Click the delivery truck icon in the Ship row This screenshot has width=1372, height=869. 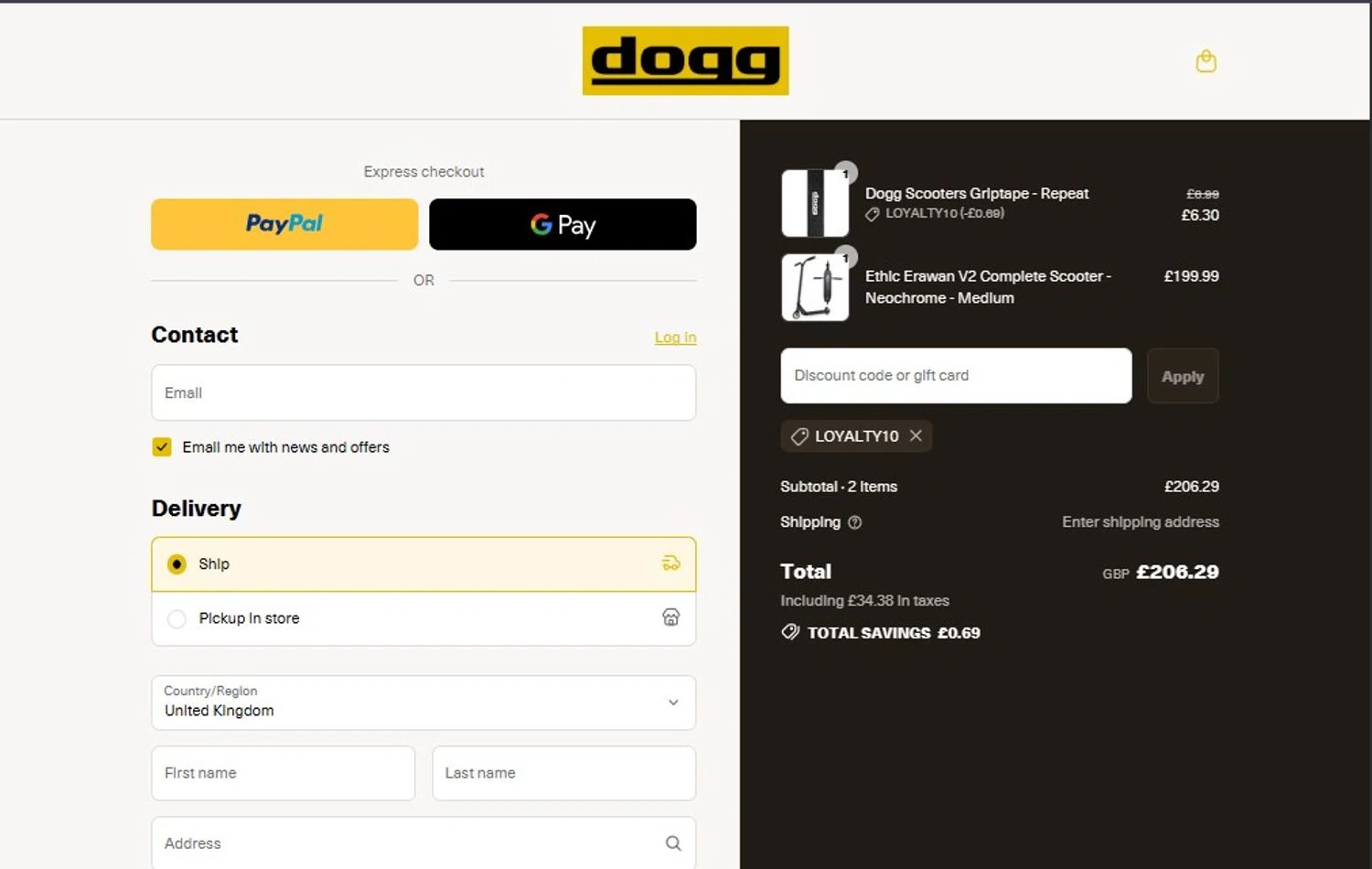(670, 563)
